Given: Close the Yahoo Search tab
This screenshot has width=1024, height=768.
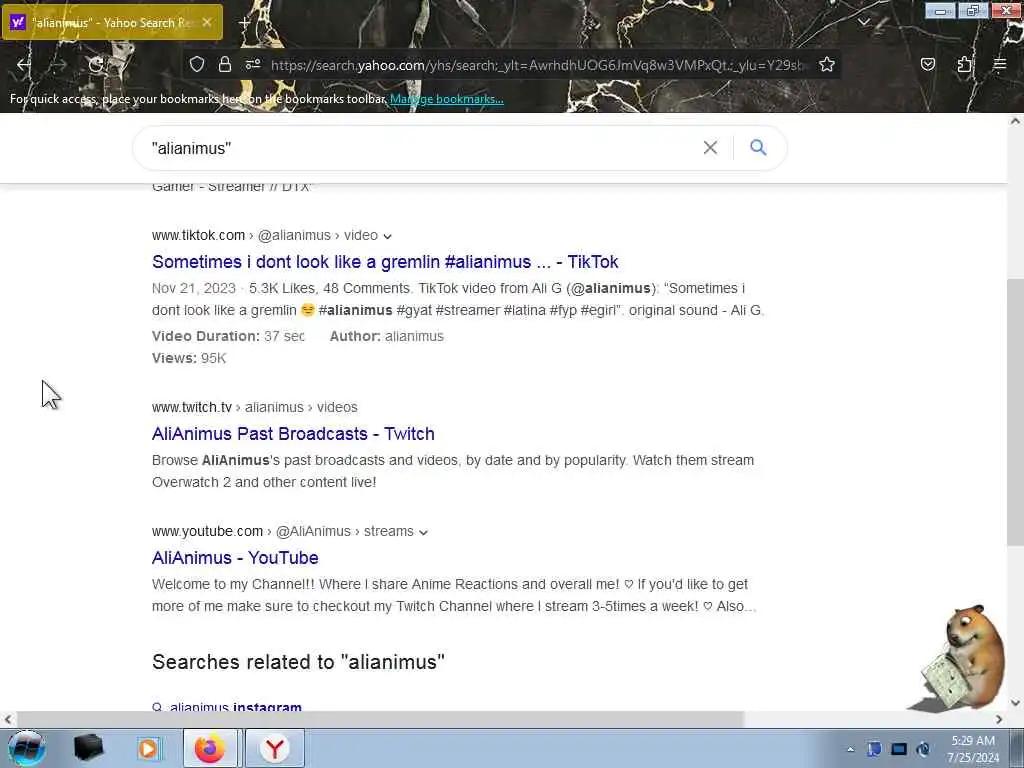Looking at the screenshot, I should (x=206, y=23).
